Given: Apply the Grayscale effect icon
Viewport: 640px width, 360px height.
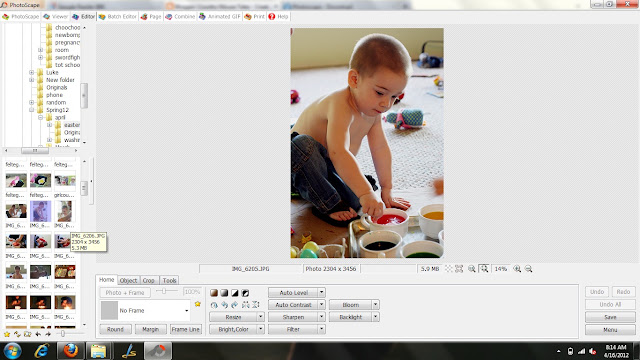Looking at the screenshot, I should 224,293.
